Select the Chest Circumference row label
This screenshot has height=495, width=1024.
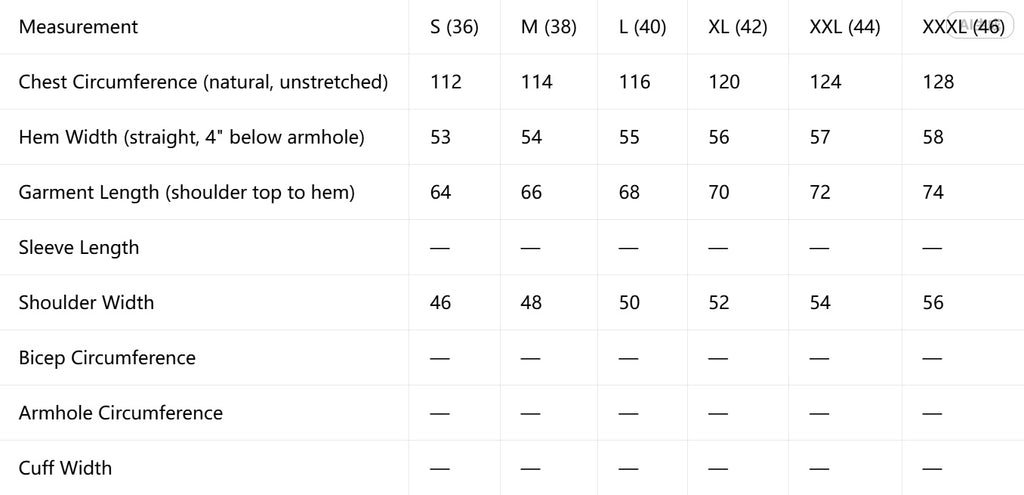[204, 82]
